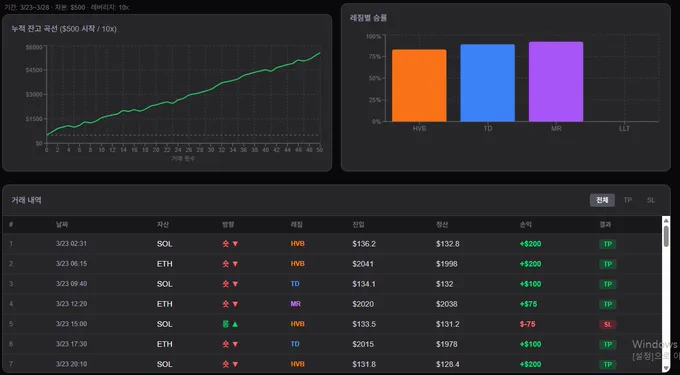Click the green balance curve line
Image resolution: width=680 pixels, height=375 pixels.
183,94
